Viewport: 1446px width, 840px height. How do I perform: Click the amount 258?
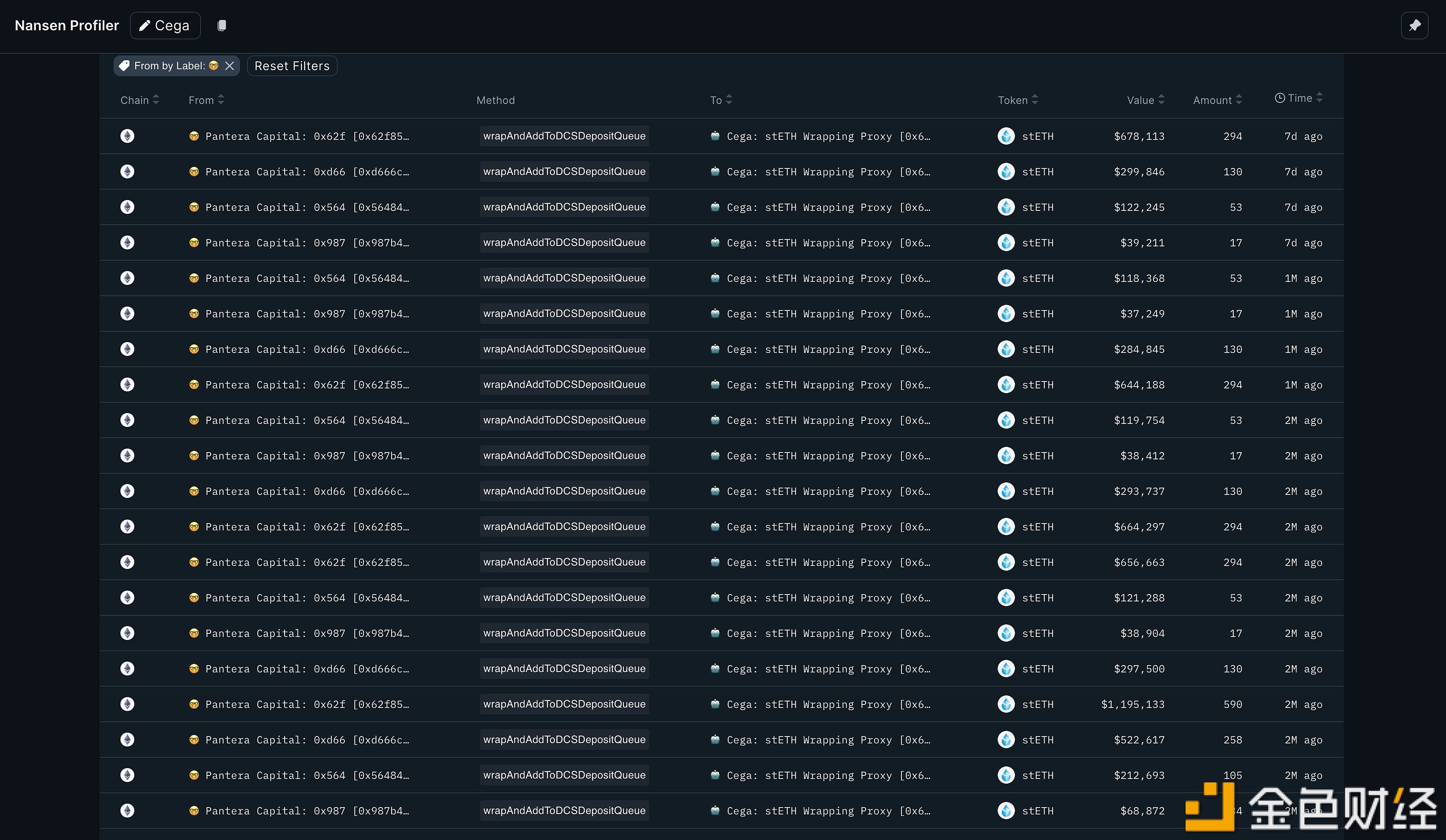click(x=1232, y=740)
